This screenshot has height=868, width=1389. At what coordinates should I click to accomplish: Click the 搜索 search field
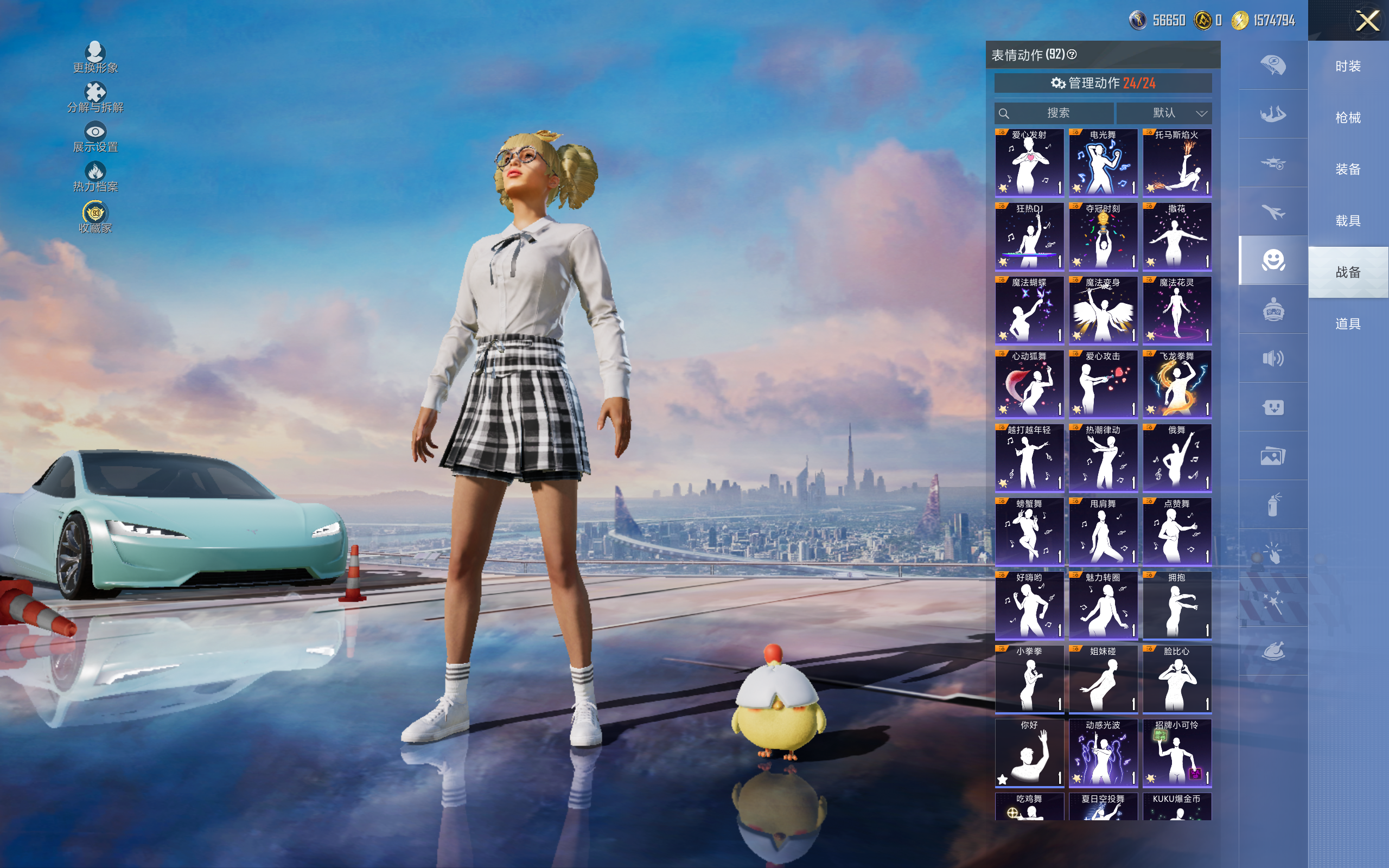[1054, 113]
